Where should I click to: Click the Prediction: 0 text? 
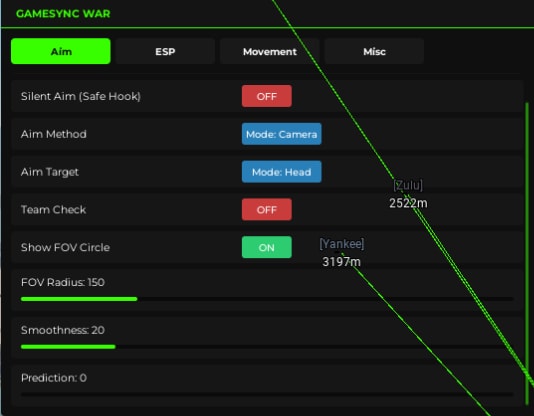click(x=54, y=378)
